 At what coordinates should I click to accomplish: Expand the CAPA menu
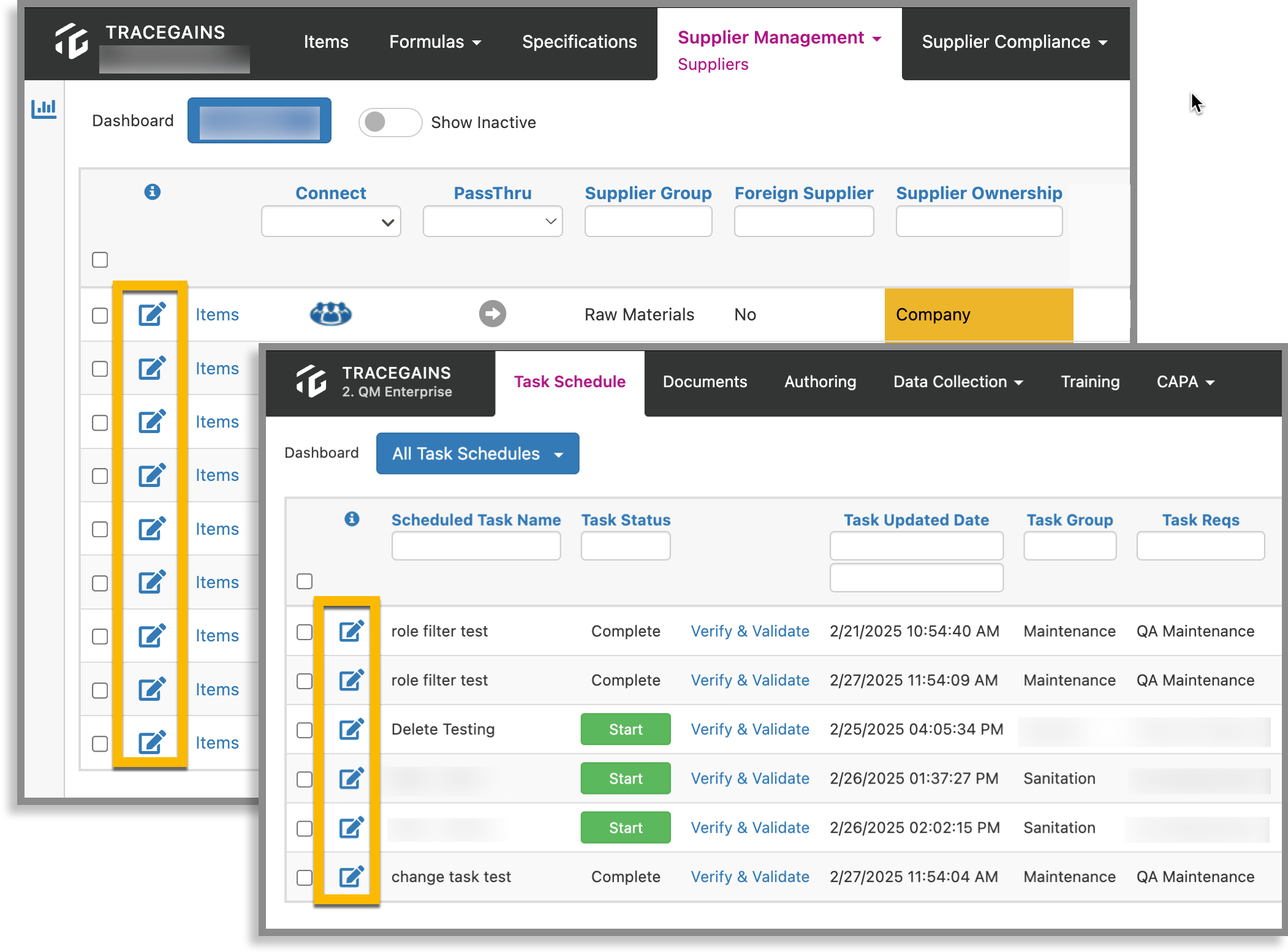[1186, 382]
